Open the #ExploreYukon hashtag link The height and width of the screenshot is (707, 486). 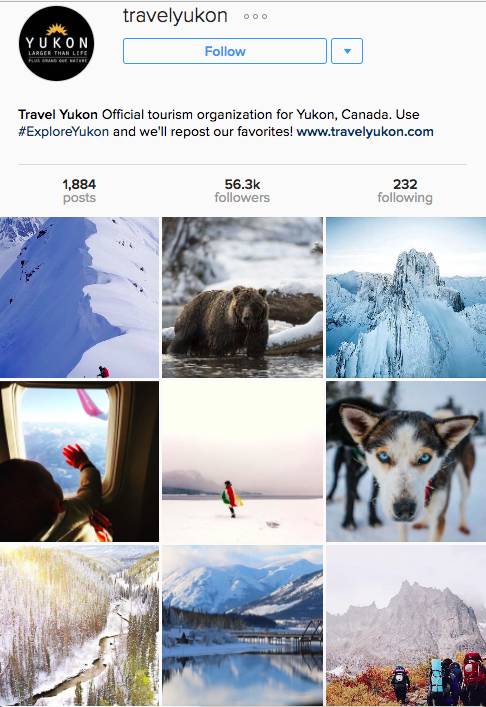(x=64, y=132)
